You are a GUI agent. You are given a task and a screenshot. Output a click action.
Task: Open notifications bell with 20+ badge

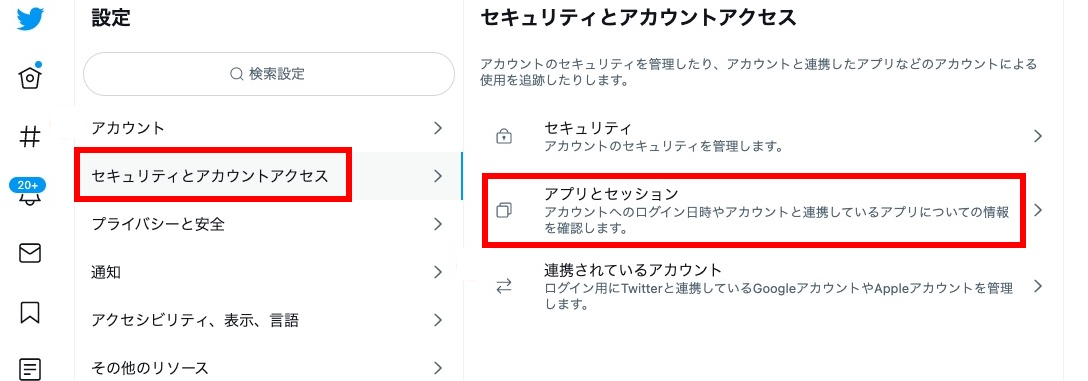tap(28, 193)
